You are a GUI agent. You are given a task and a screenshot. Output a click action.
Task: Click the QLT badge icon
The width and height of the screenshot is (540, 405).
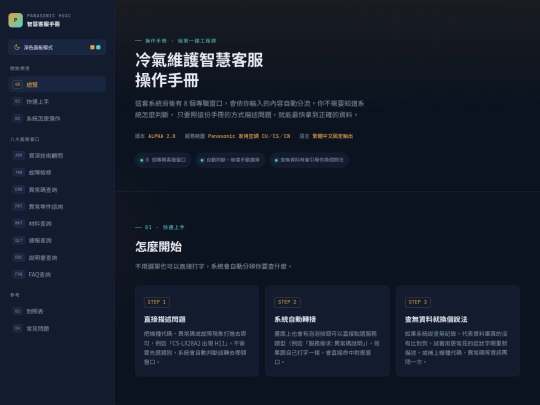point(19,240)
